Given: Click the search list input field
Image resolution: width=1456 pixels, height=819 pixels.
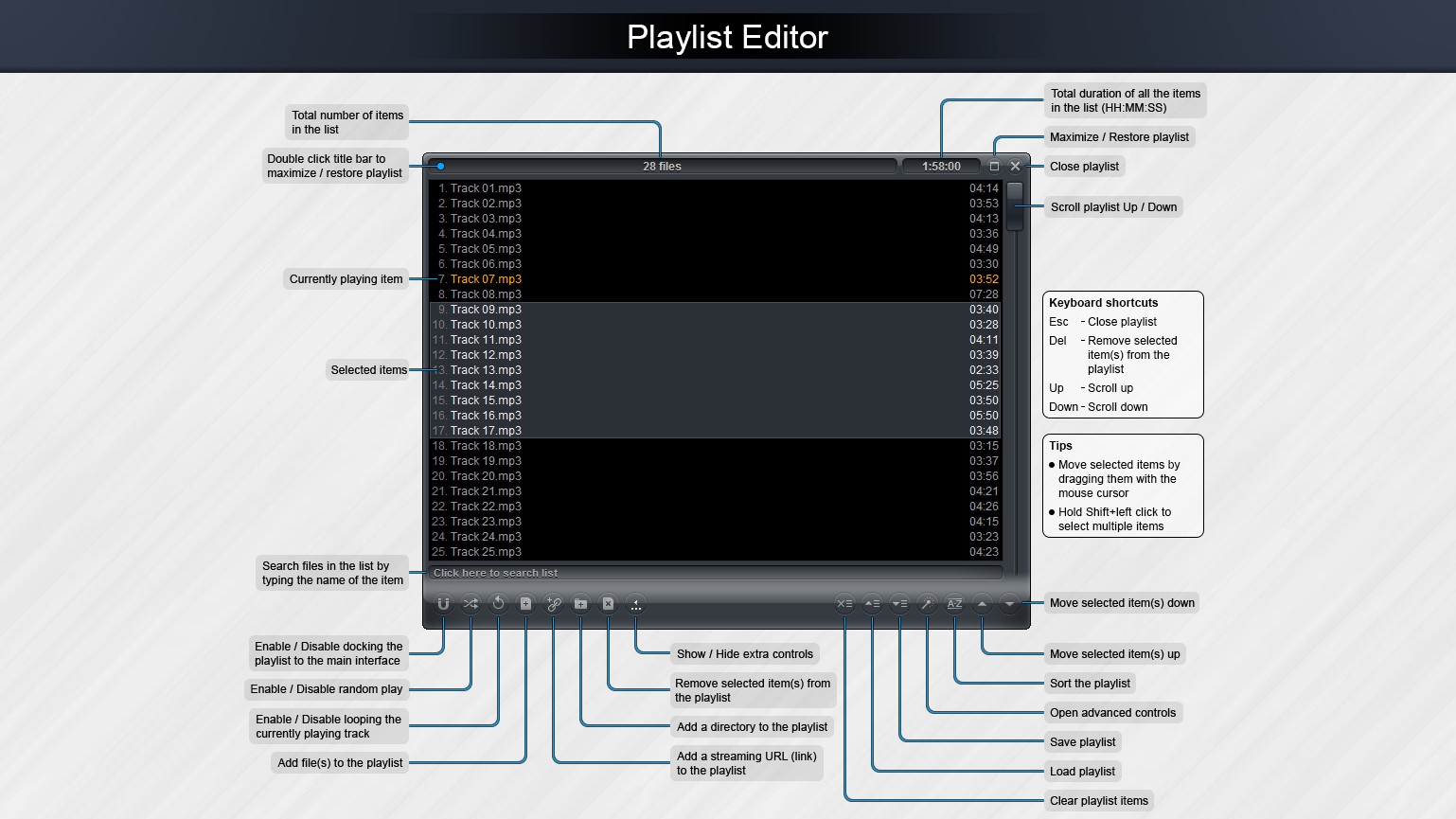Looking at the screenshot, I should (715, 572).
